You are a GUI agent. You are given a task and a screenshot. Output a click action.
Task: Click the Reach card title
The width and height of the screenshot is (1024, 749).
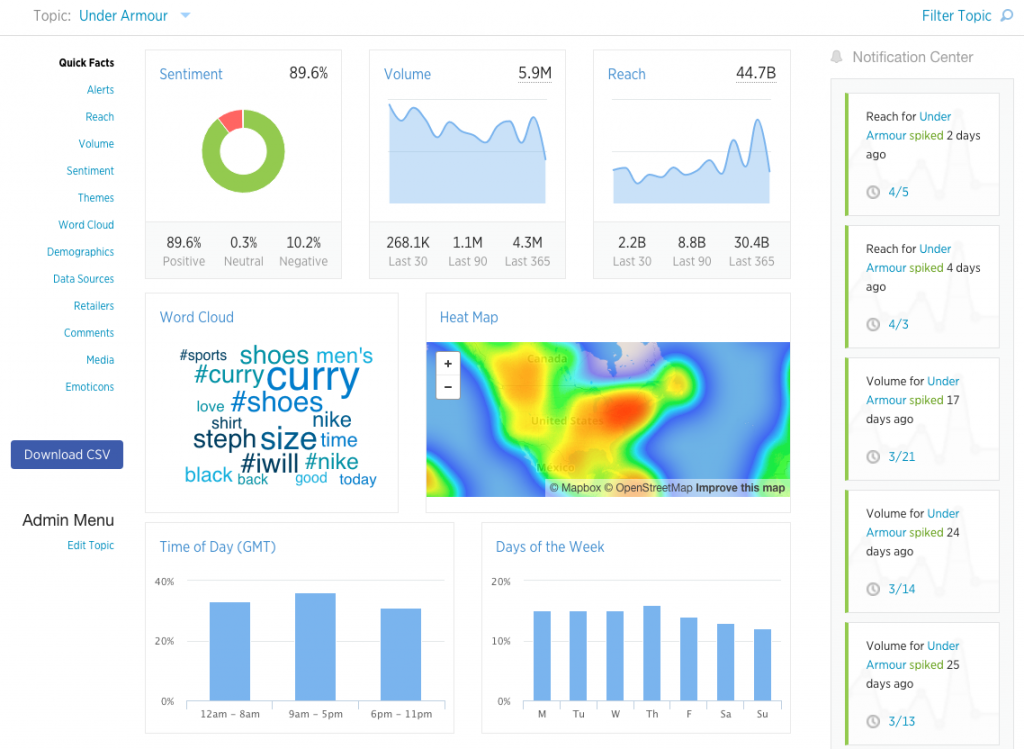point(627,74)
